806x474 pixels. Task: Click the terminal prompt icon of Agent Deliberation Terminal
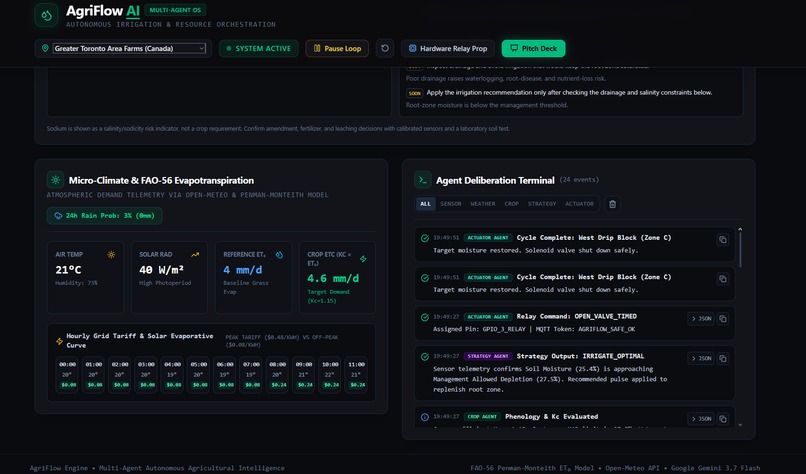pos(423,180)
